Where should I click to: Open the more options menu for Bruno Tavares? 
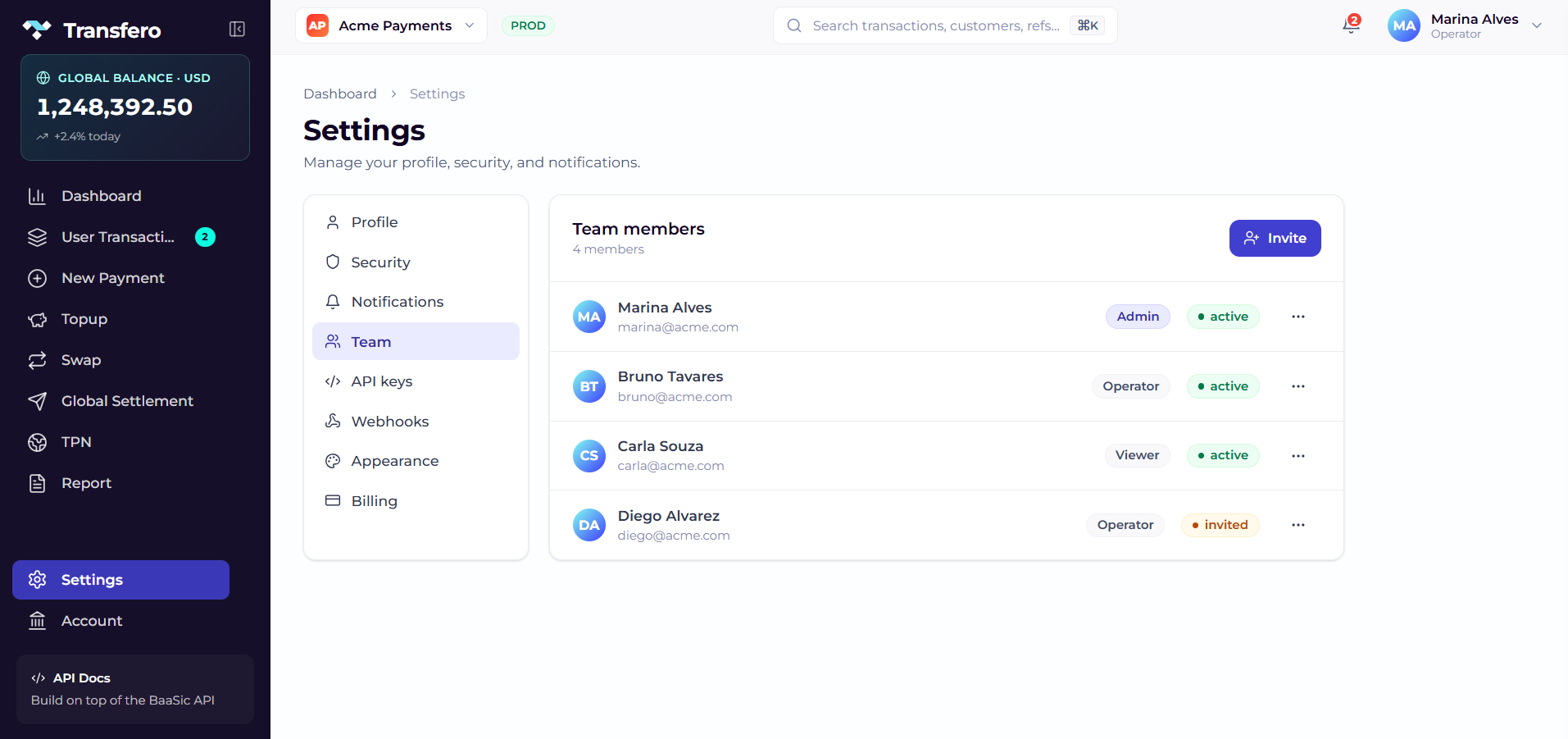pos(1298,386)
